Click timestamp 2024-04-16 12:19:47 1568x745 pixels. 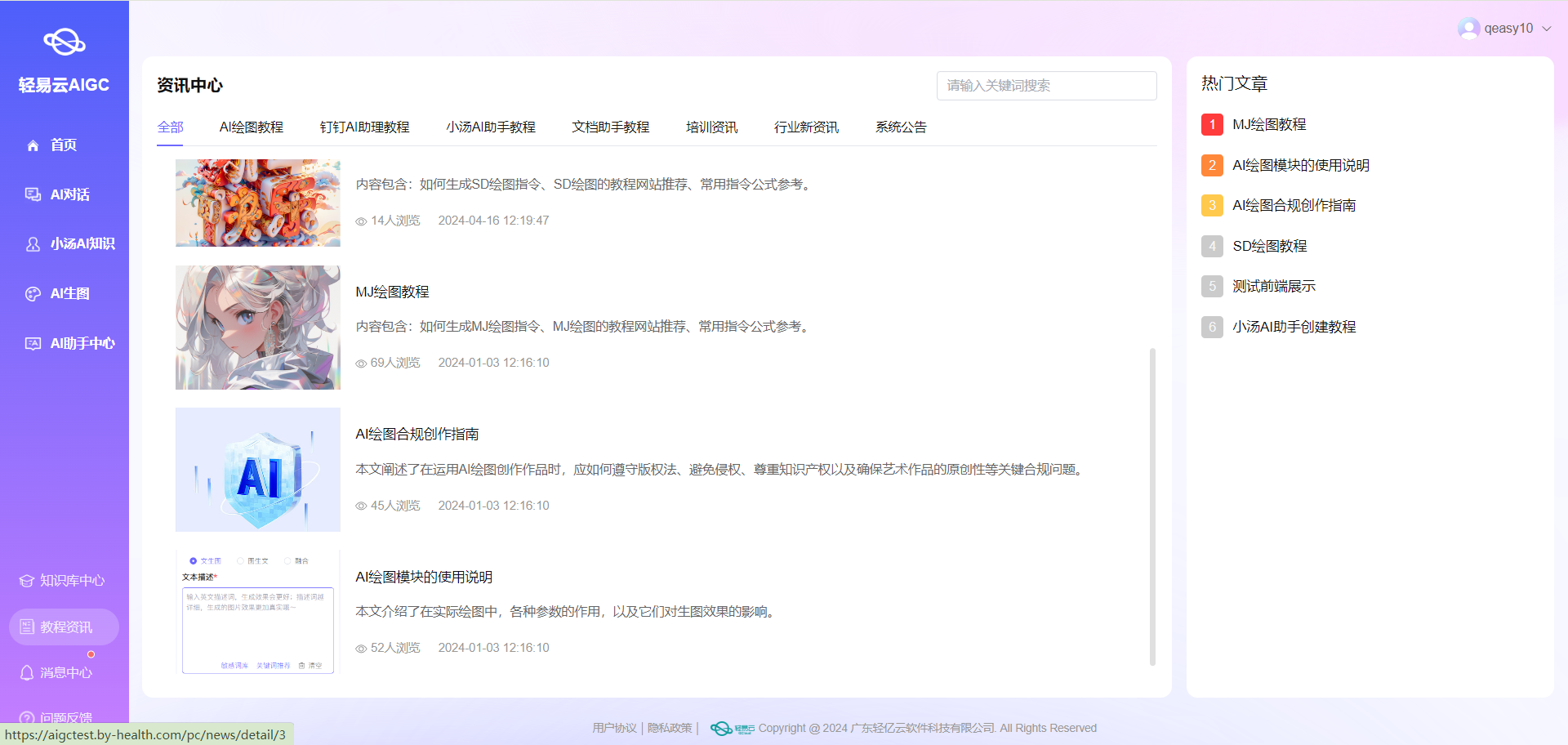(493, 221)
